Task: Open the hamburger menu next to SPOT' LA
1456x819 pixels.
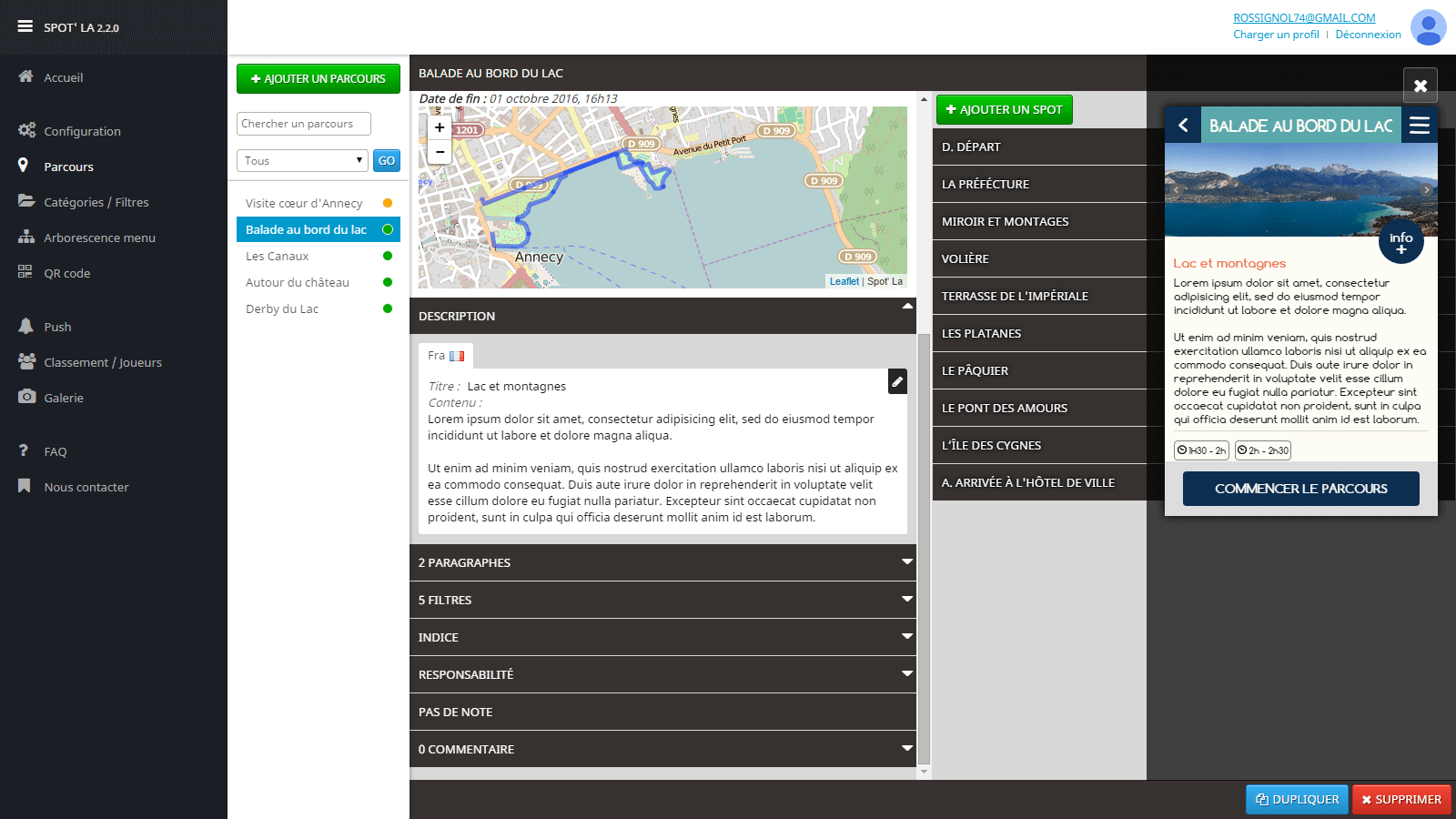Action: (24, 26)
